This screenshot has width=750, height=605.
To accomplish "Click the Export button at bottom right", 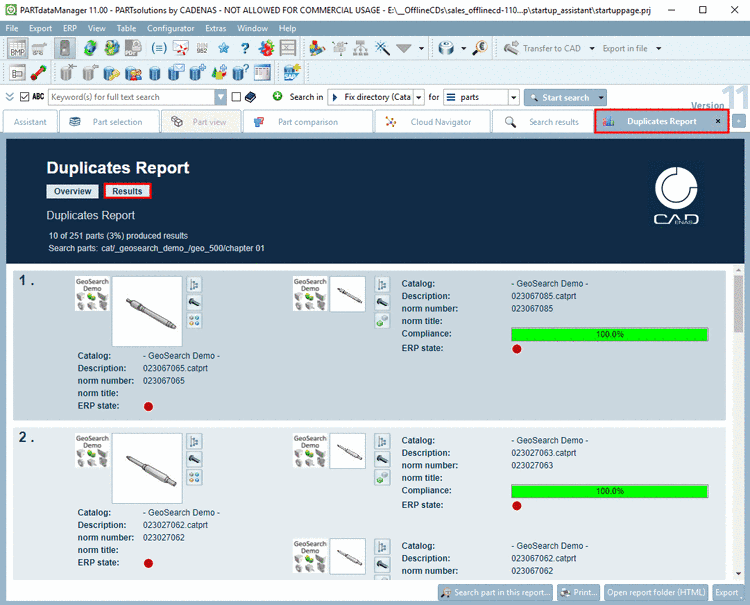I will 727,593.
